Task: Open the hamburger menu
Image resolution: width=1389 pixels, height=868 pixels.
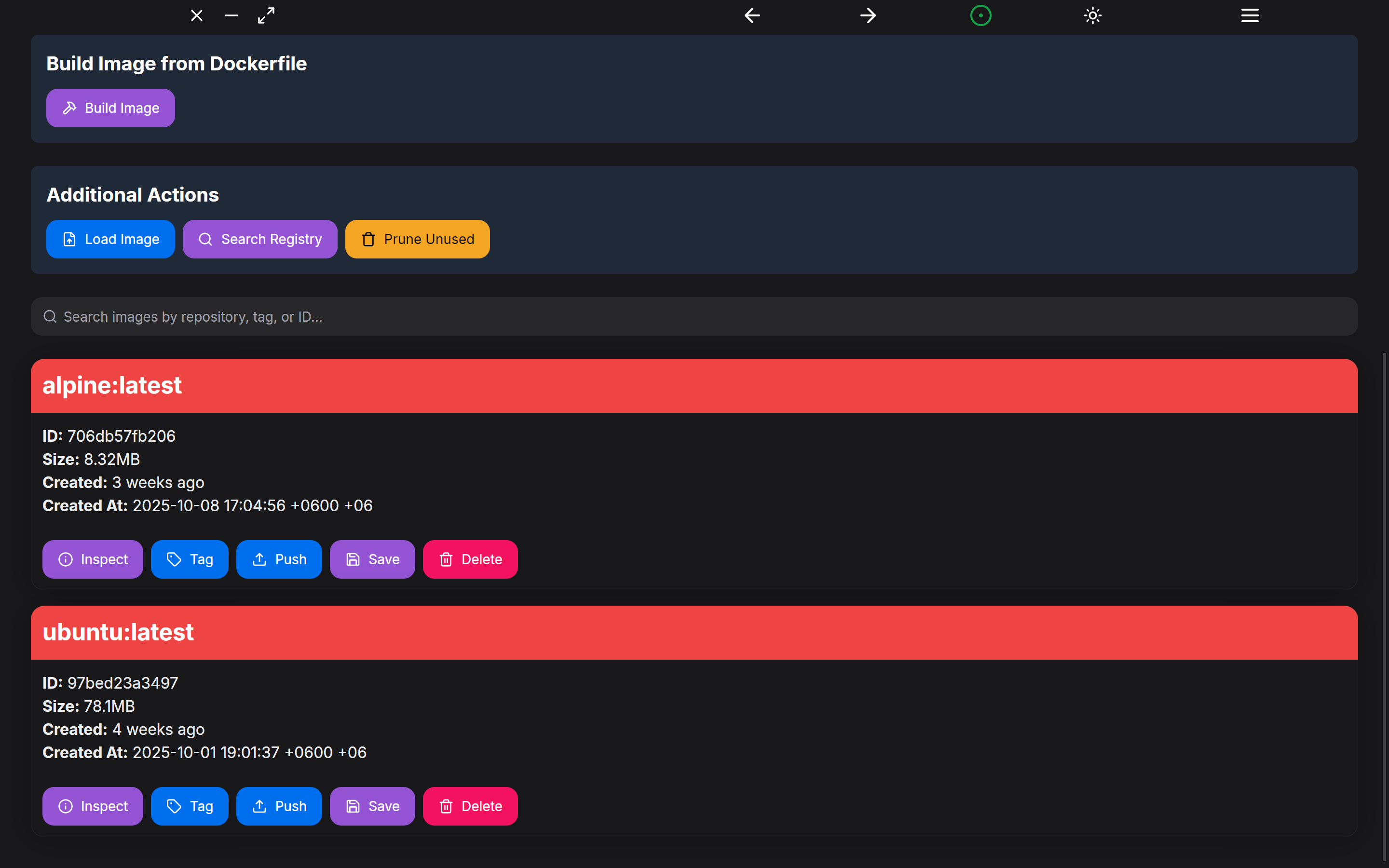Action: click(1250, 15)
